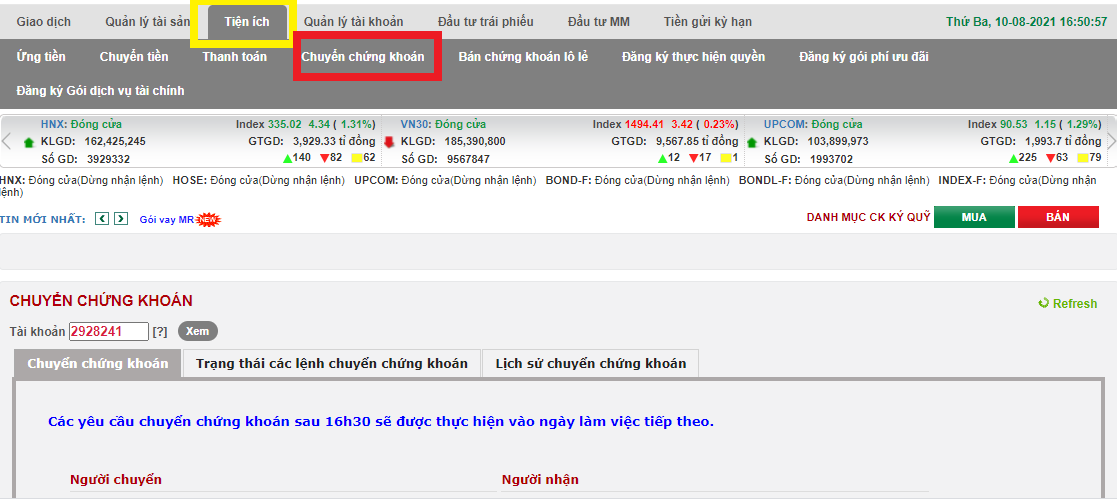Open the Tiền gửi kỳ hạn tab
This screenshot has height=501, width=1117.
(707, 21)
